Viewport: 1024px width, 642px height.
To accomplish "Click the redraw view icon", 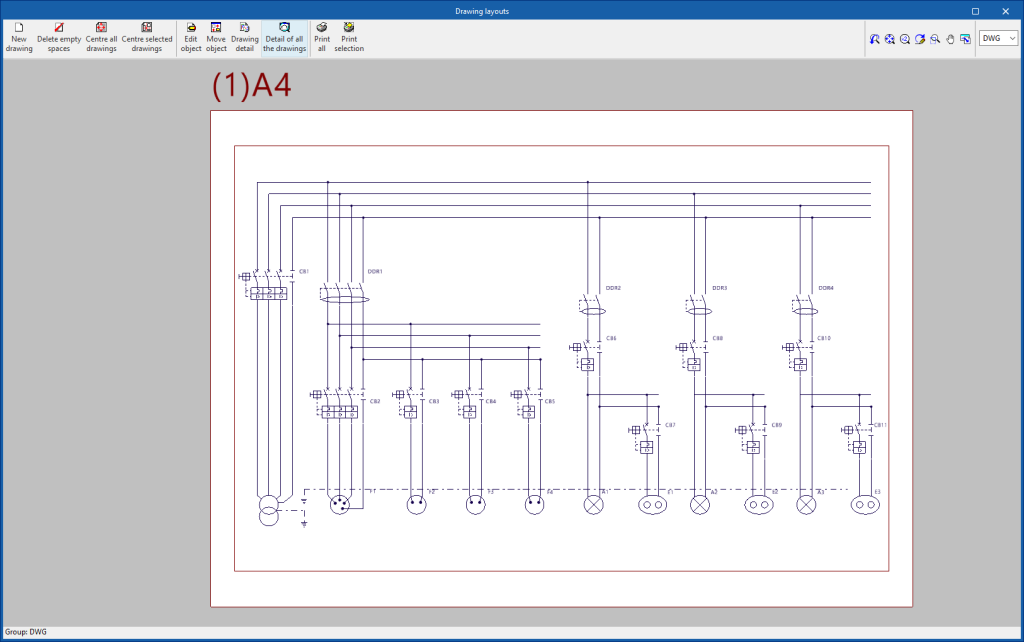I will coord(919,39).
